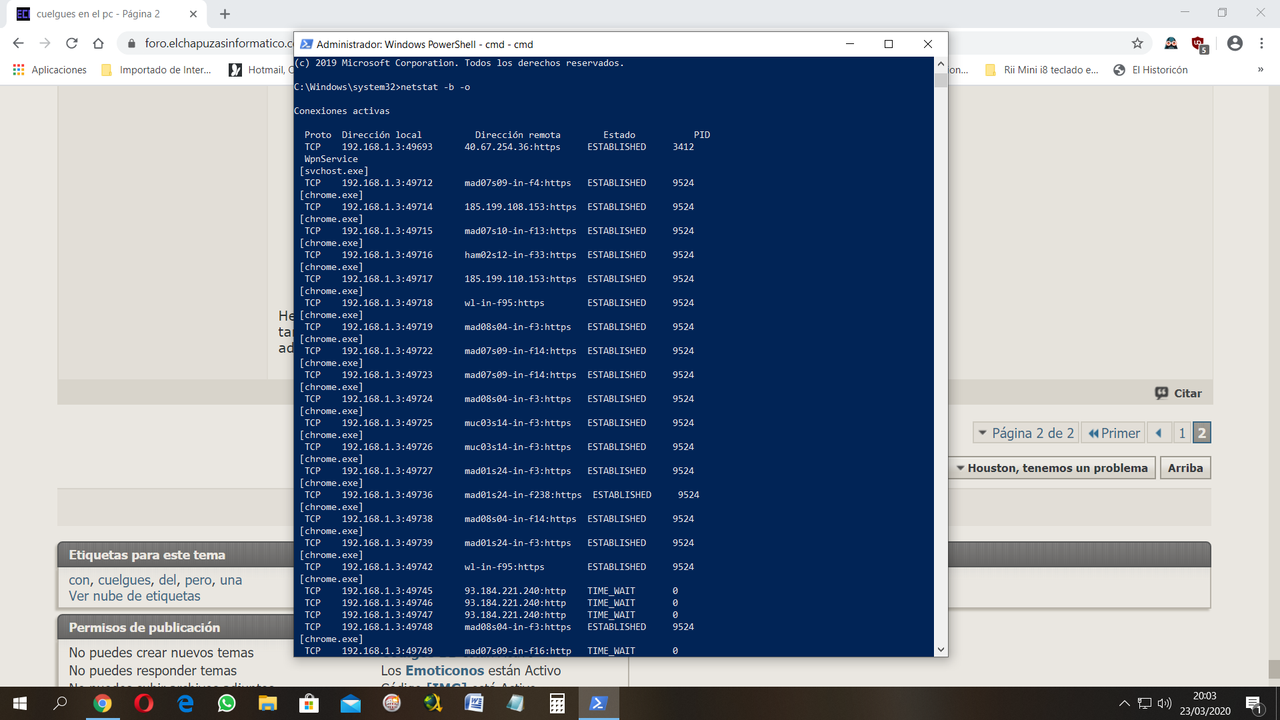Click the PowerShell scroll-up arrow
The image size is (1280, 720).
pos(940,64)
